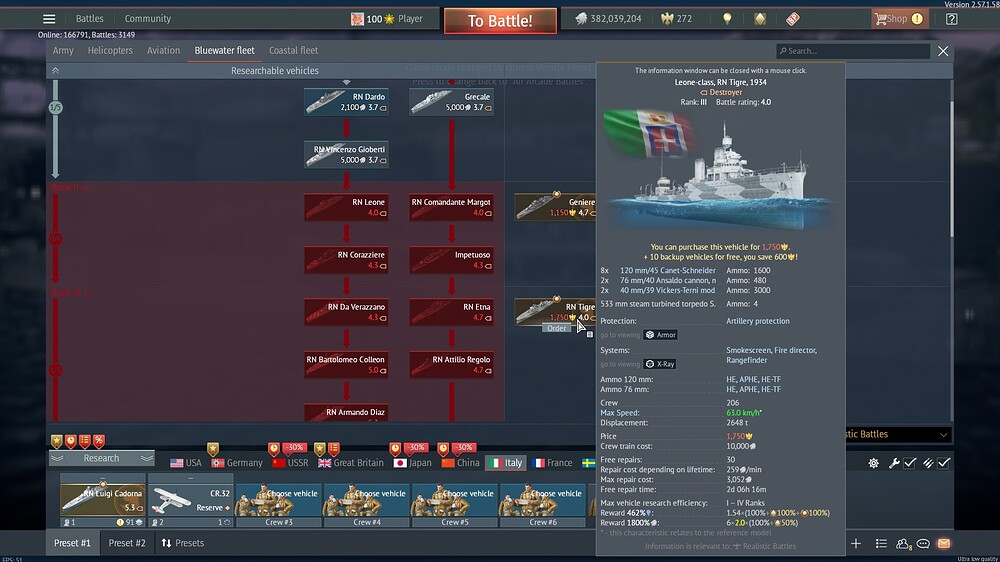Open the Silver Lions balance icon
The height and width of the screenshot is (562, 1000).
[x=581, y=18]
